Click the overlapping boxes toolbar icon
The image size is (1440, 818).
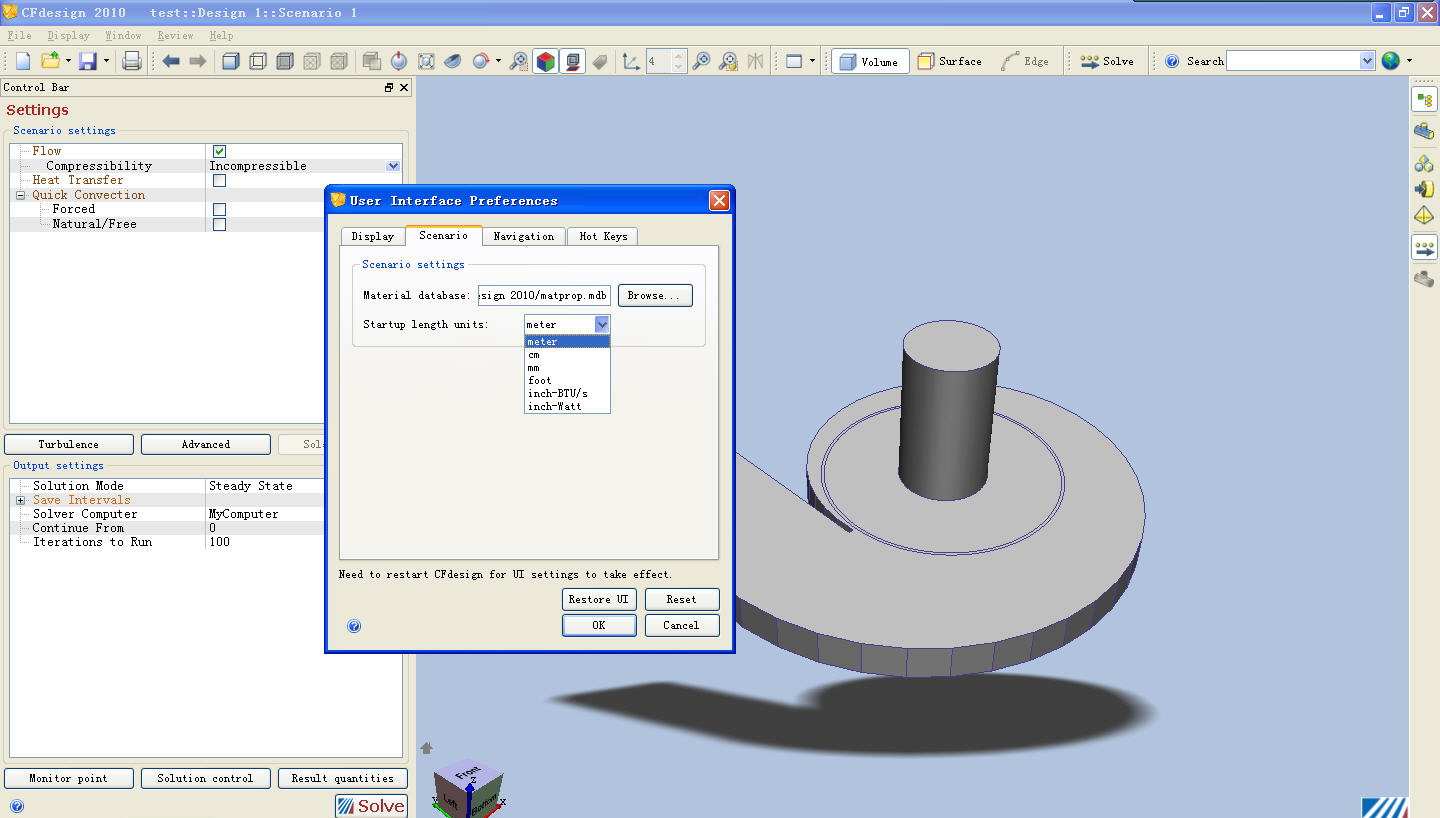[x=372, y=61]
